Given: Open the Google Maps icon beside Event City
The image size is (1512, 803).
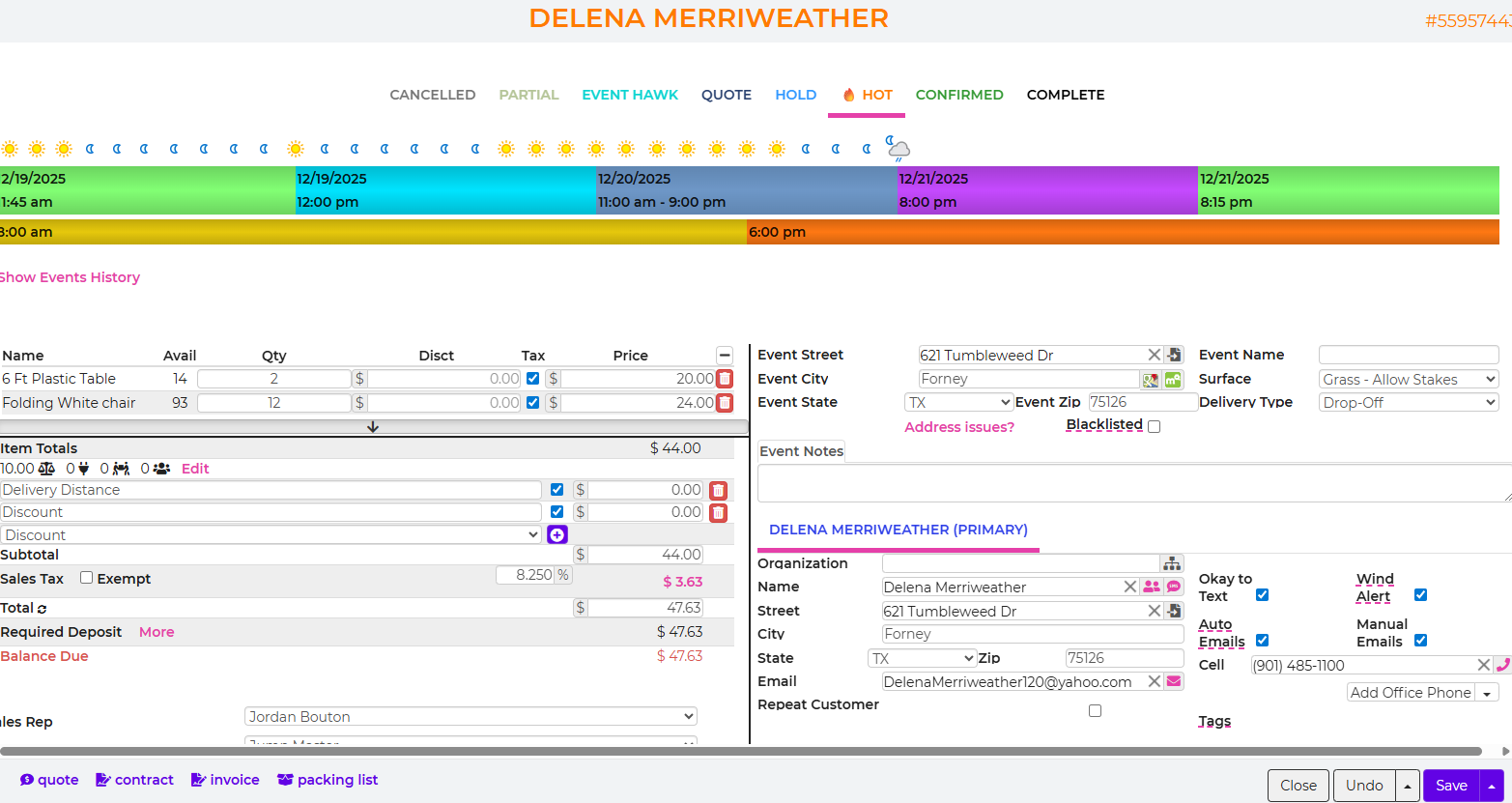Looking at the screenshot, I should click(x=1152, y=379).
